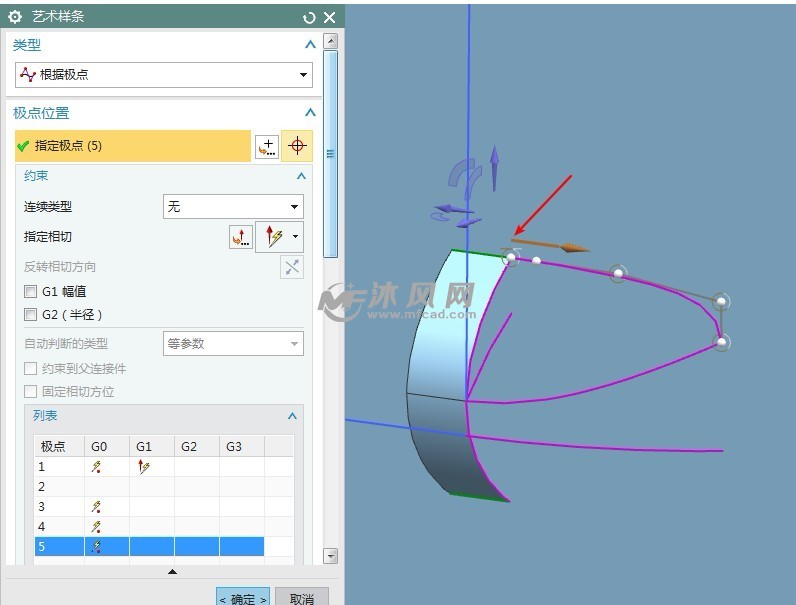Screen dimensions: 796x605
Task: Open the tangent vector type dropdown arrow
Action: (x=295, y=237)
